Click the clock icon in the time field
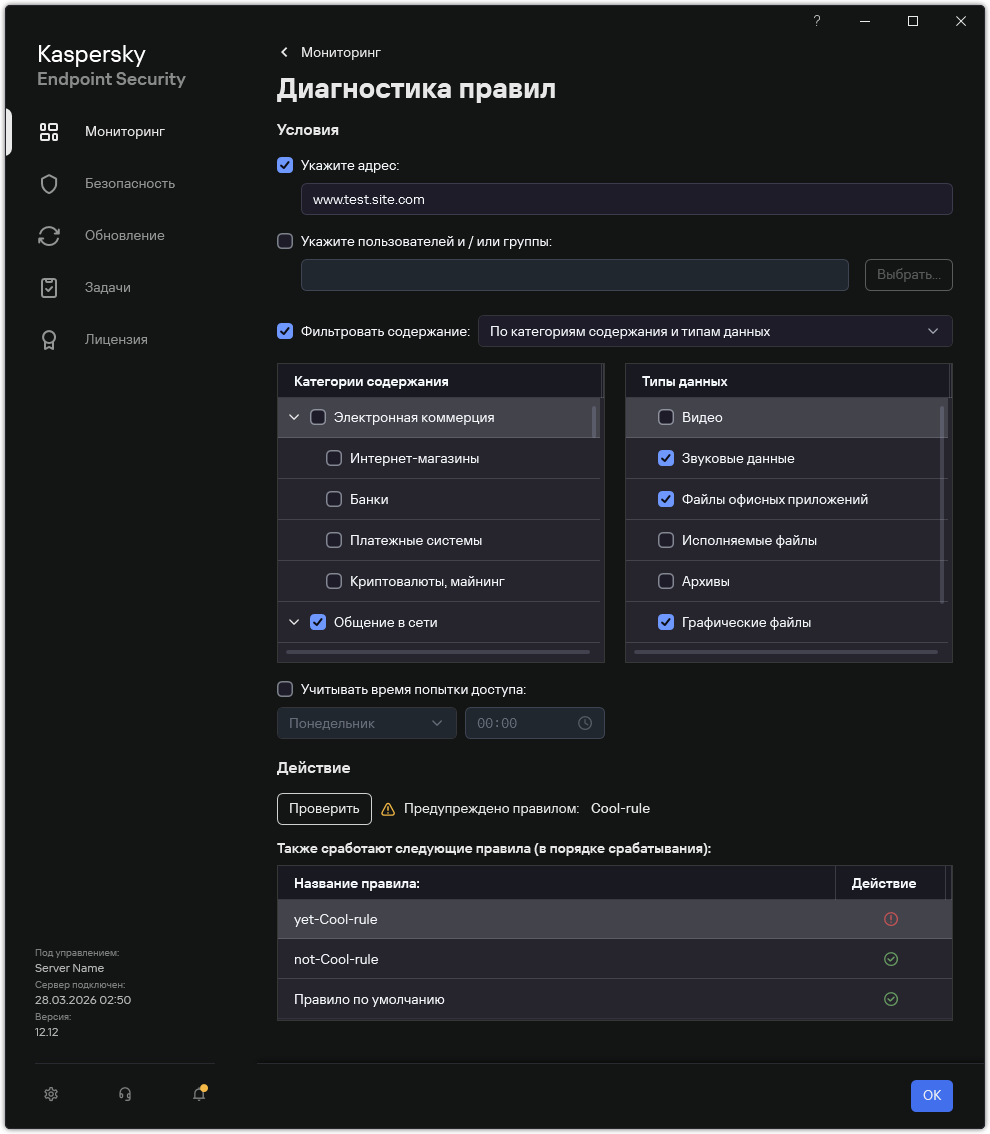The width and height of the screenshot is (990, 1134). pos(585,723)
